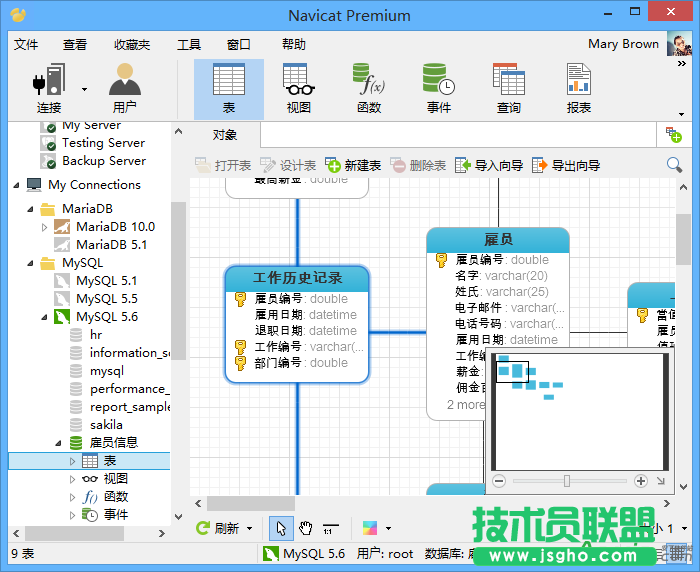This screenshot has height=572, width=700.
Task: Select the Backup Server connection
Action: pos(104,161)
